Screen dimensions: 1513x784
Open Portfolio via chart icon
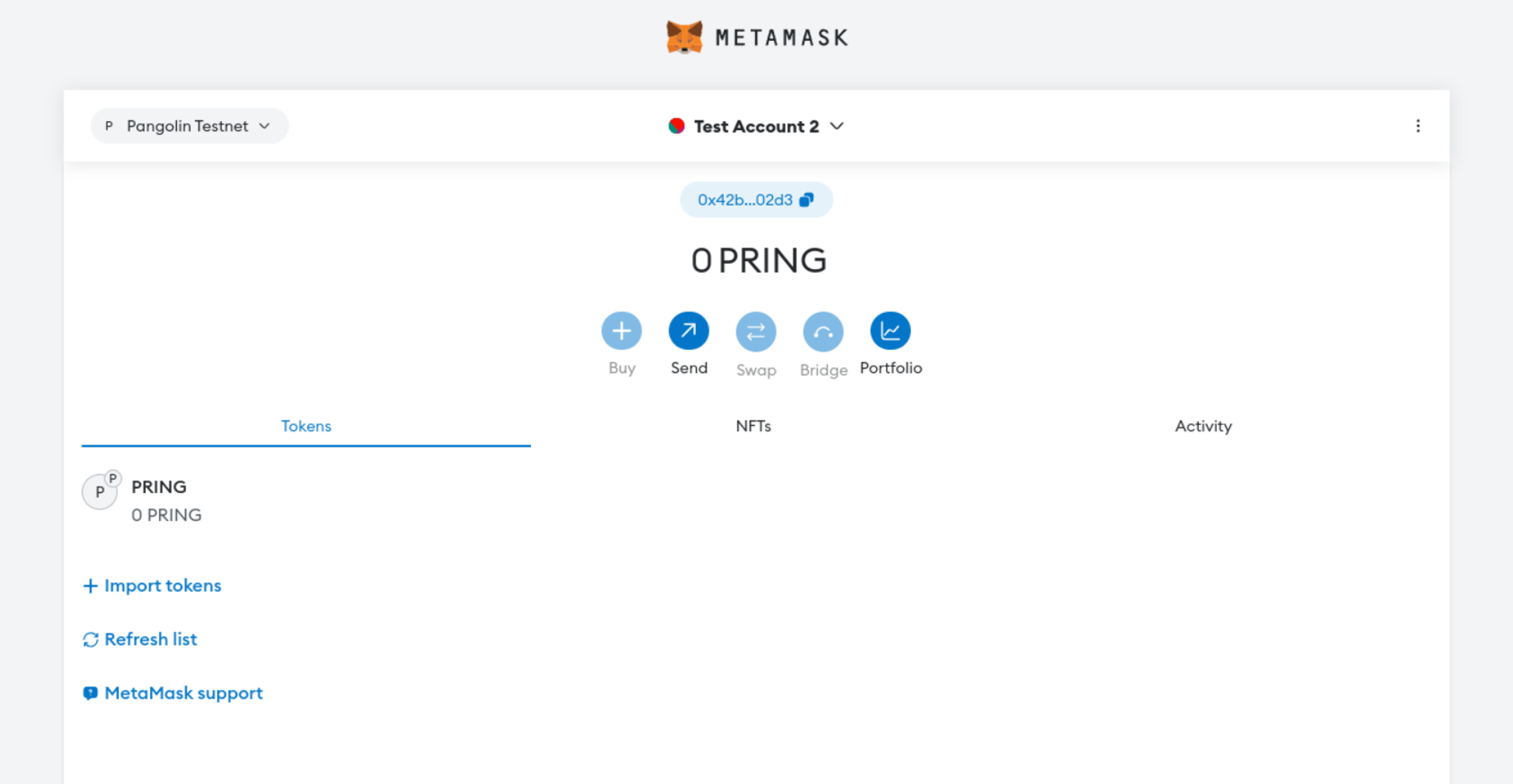coord(890,331)
